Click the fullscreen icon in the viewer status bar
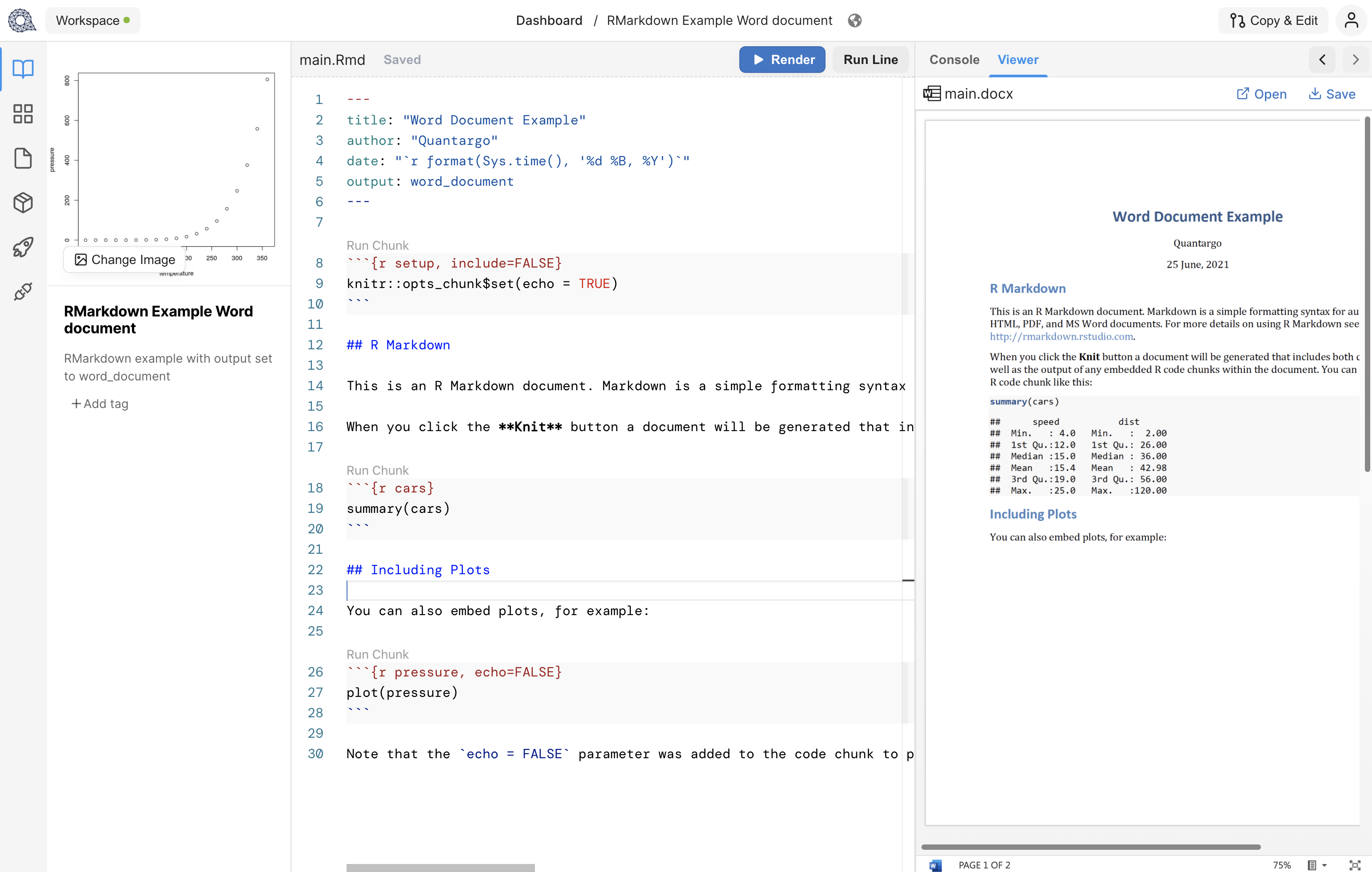The height and width of the screenshot is (872, 1372). click(1355, 865)
